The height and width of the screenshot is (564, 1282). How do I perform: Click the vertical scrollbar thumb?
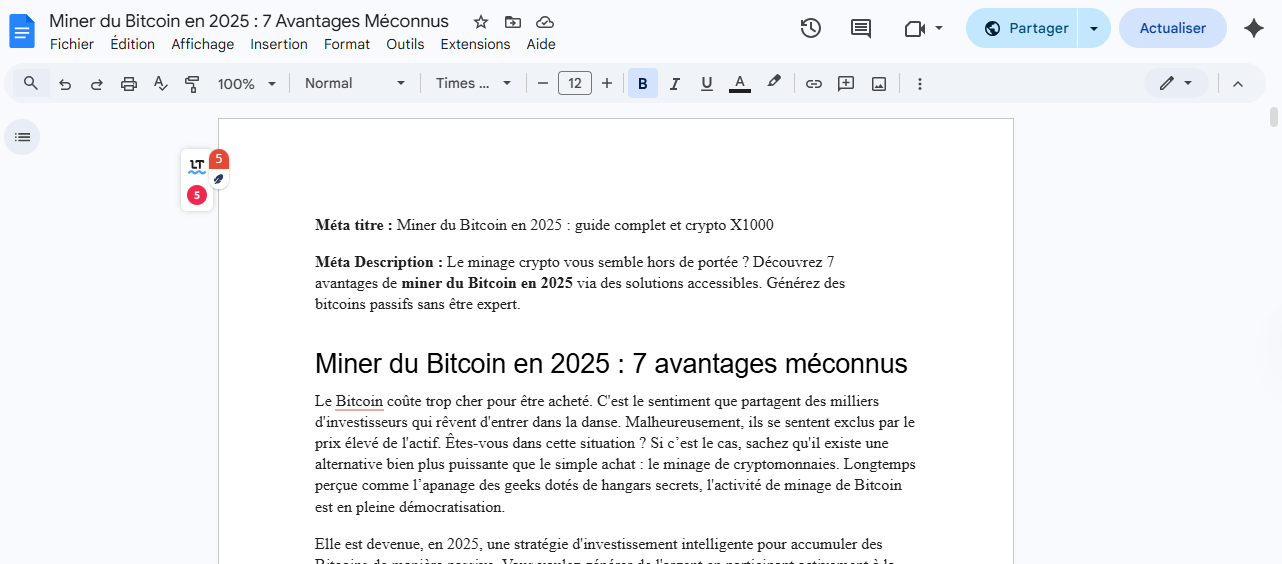point(1274,116)
